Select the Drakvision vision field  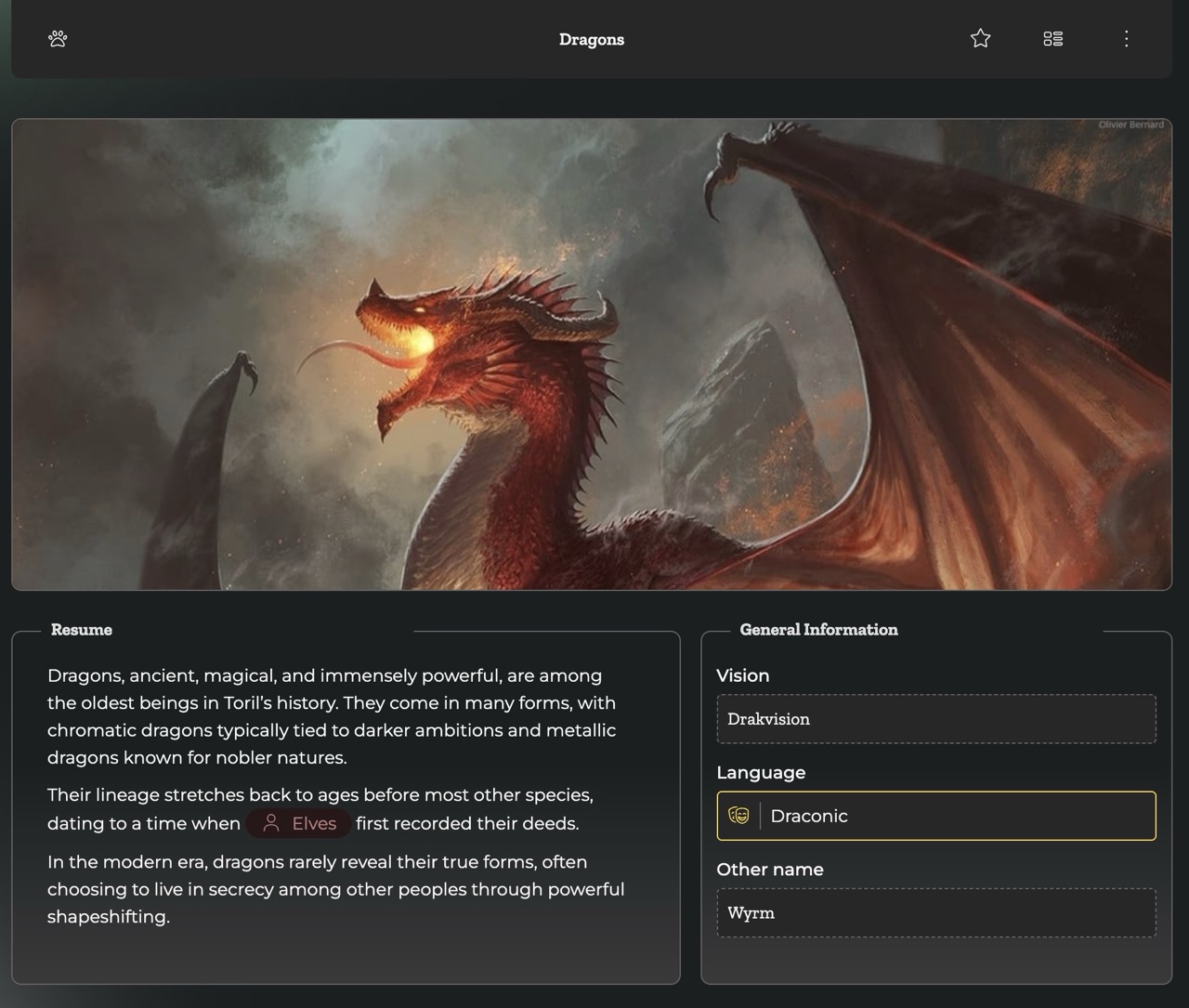[935, 719]
